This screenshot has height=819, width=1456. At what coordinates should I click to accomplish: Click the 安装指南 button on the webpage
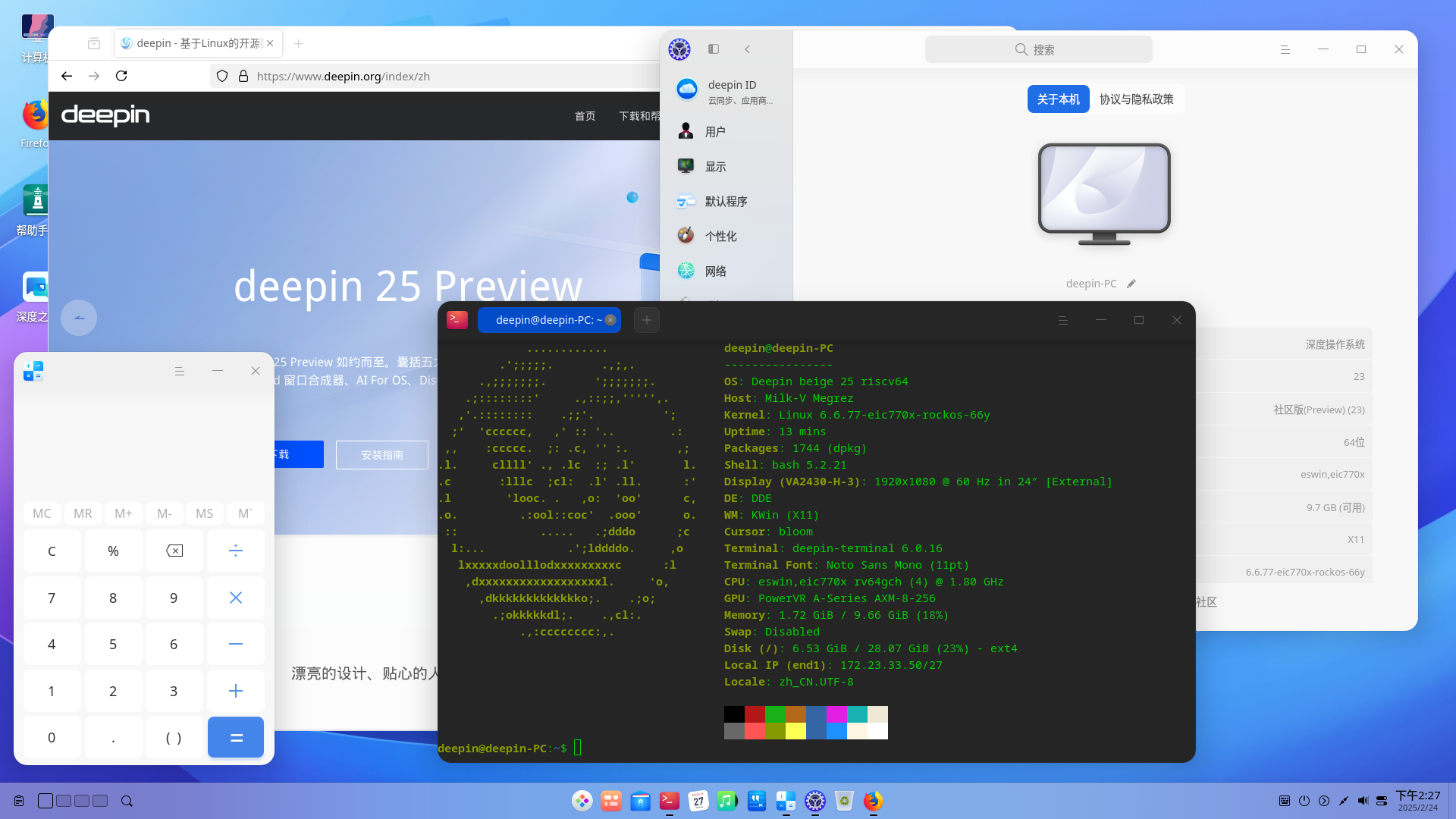(x=382, y=455)
